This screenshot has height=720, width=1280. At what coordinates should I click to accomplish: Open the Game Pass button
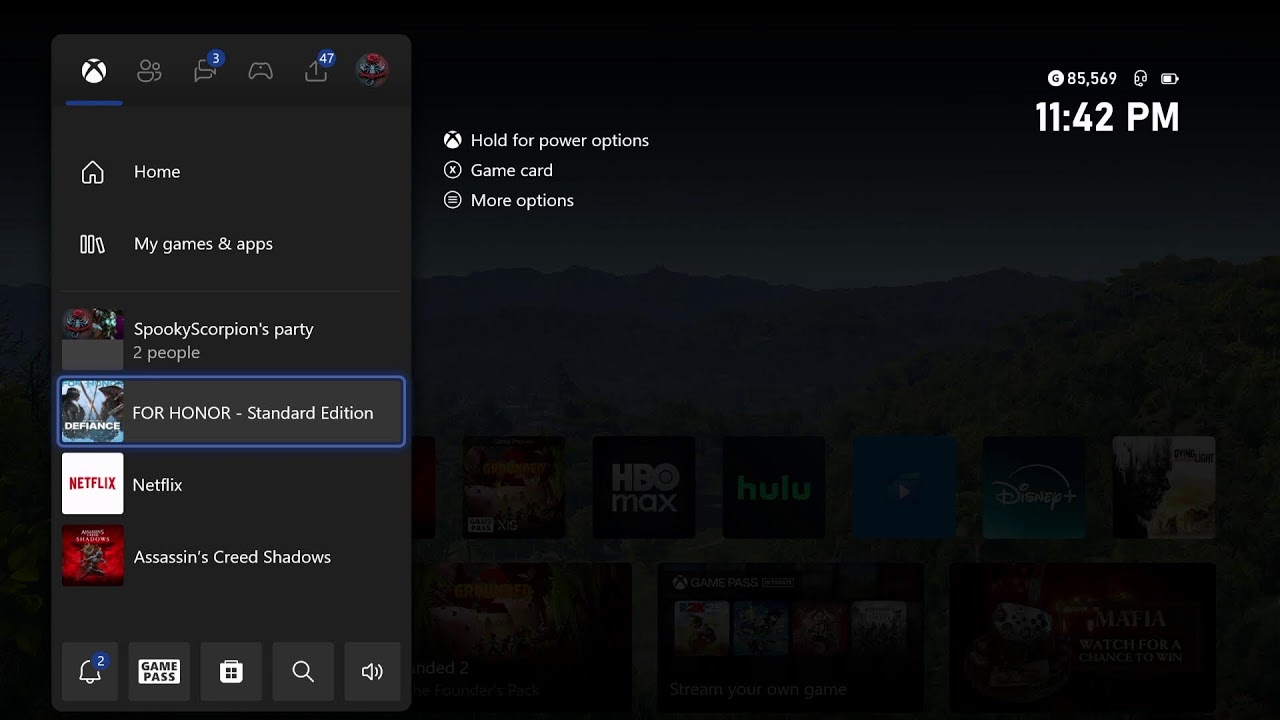(x=160, y=671)
